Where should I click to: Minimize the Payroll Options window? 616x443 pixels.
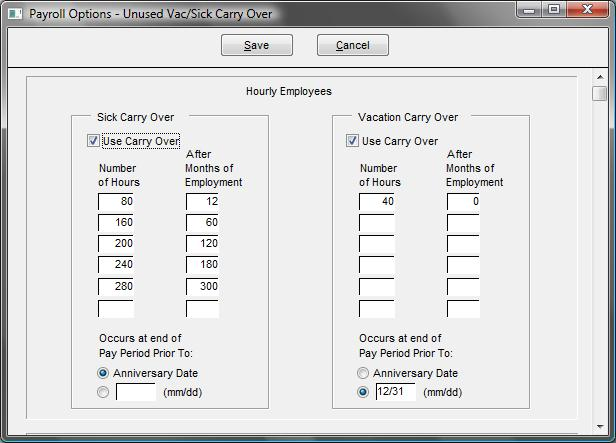529,9
